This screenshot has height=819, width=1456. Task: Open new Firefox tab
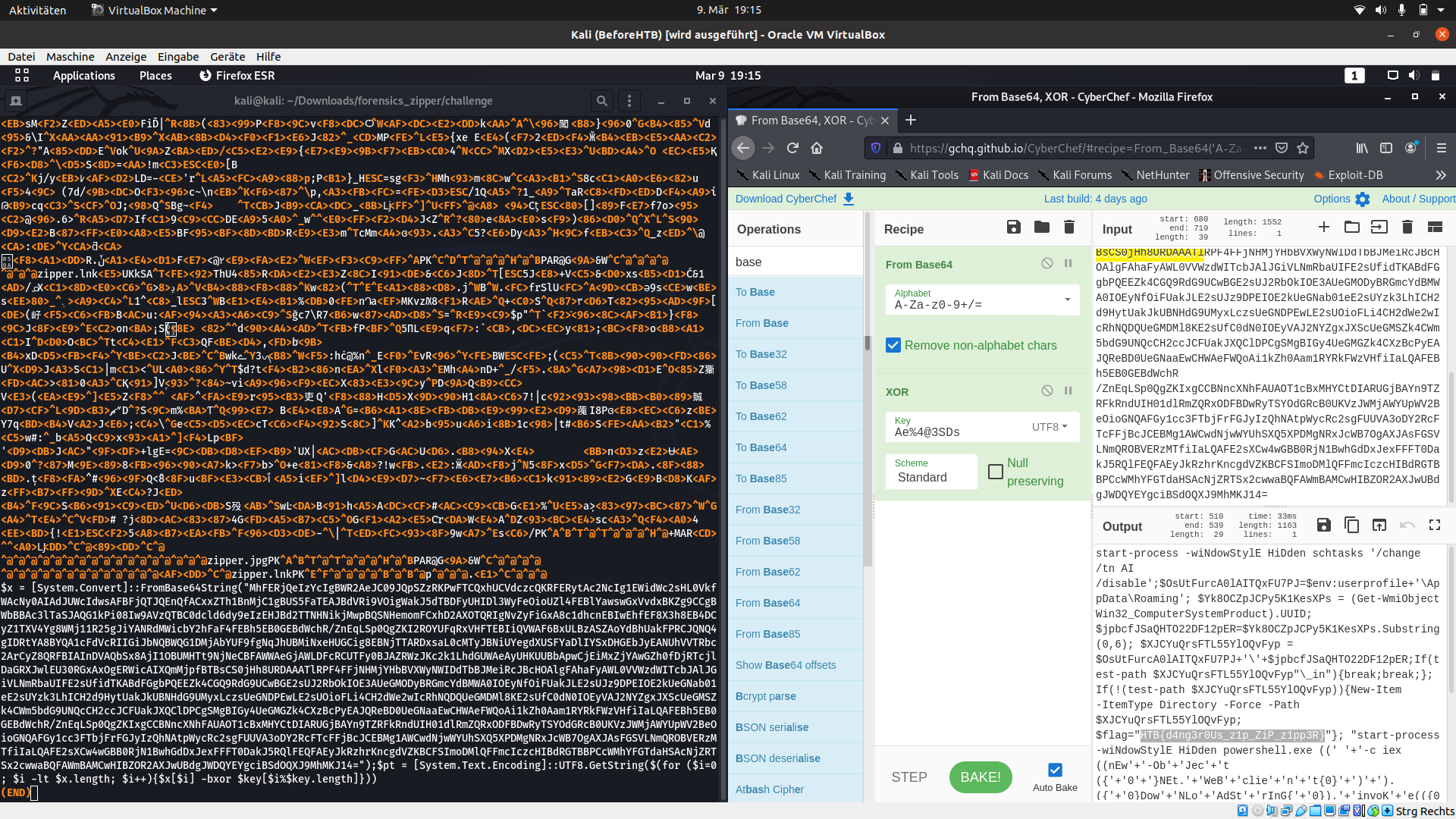tap(911, 120)
